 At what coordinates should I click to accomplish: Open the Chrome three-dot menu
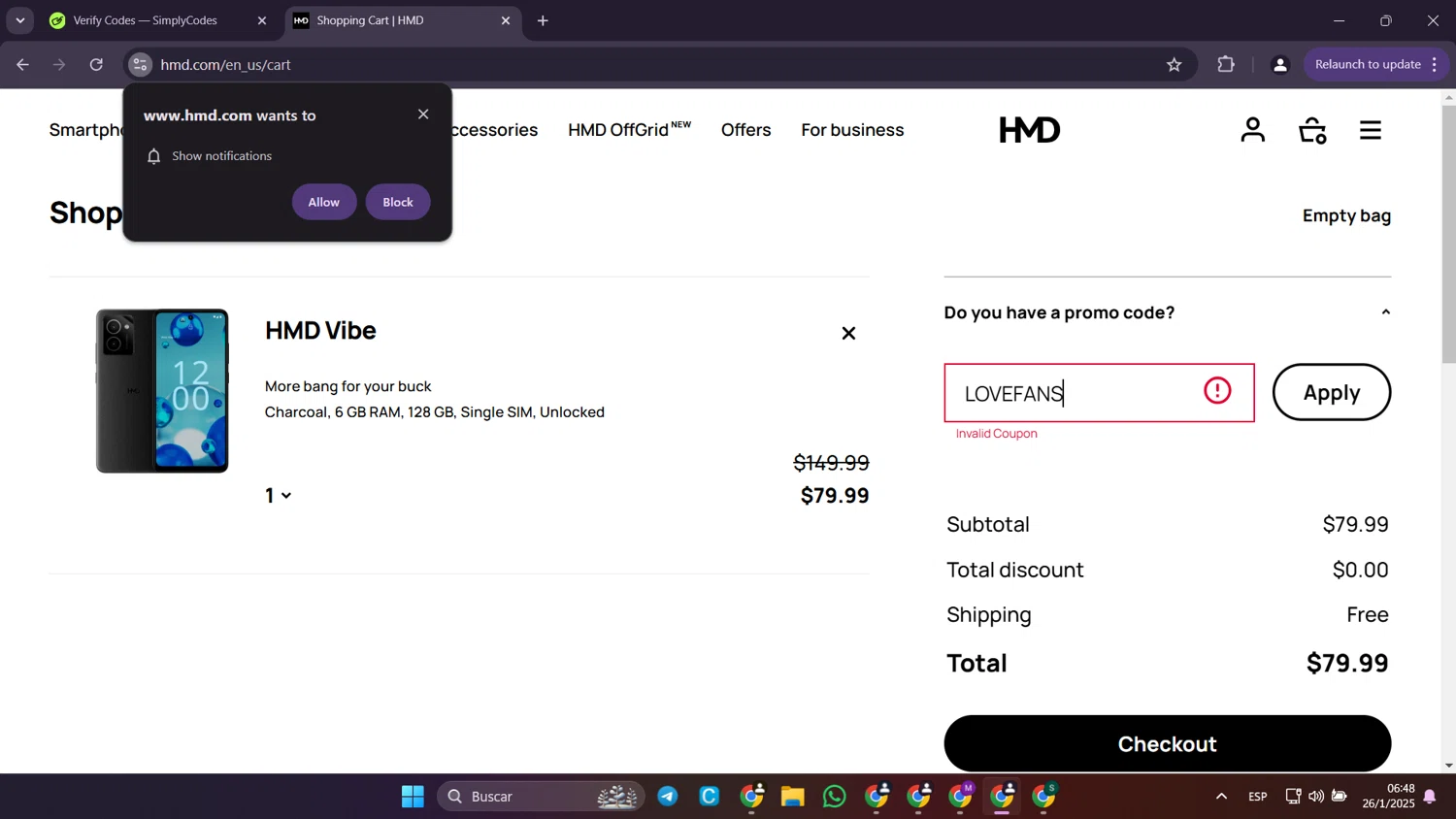[1435, 65]
